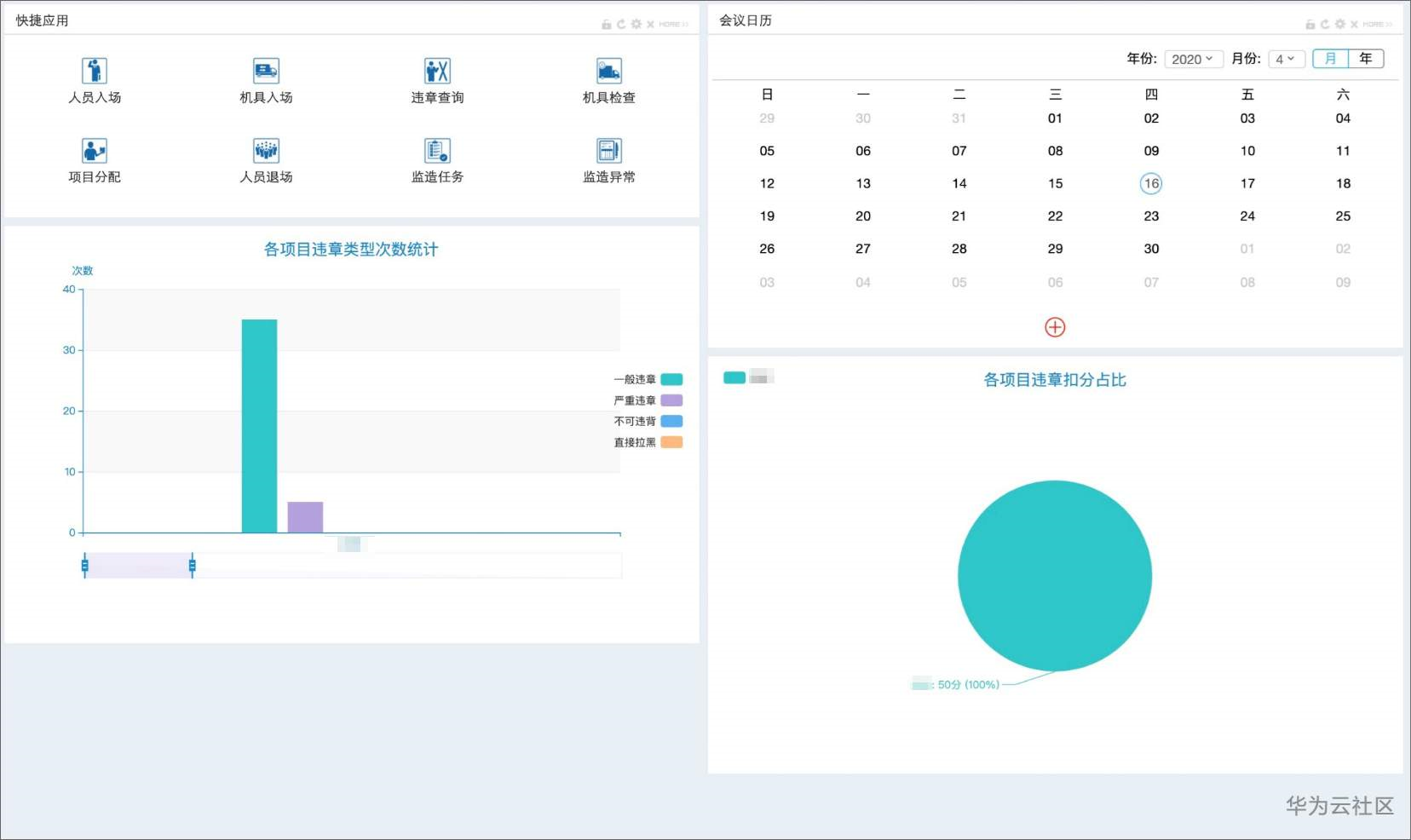Switch calendar to 年 view
1411x840 pixels.
[x=1366, y=59]
